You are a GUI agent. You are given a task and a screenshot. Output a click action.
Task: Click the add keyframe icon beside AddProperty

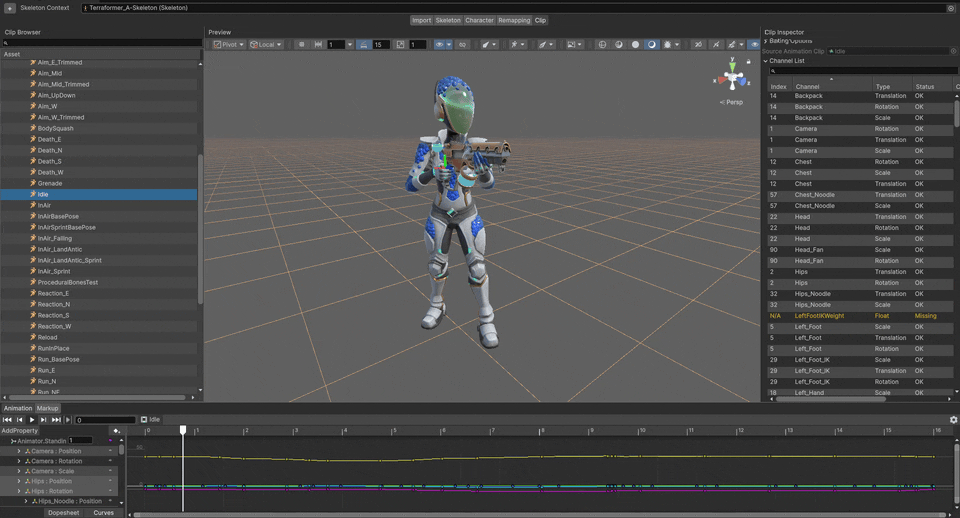[117, 431]
